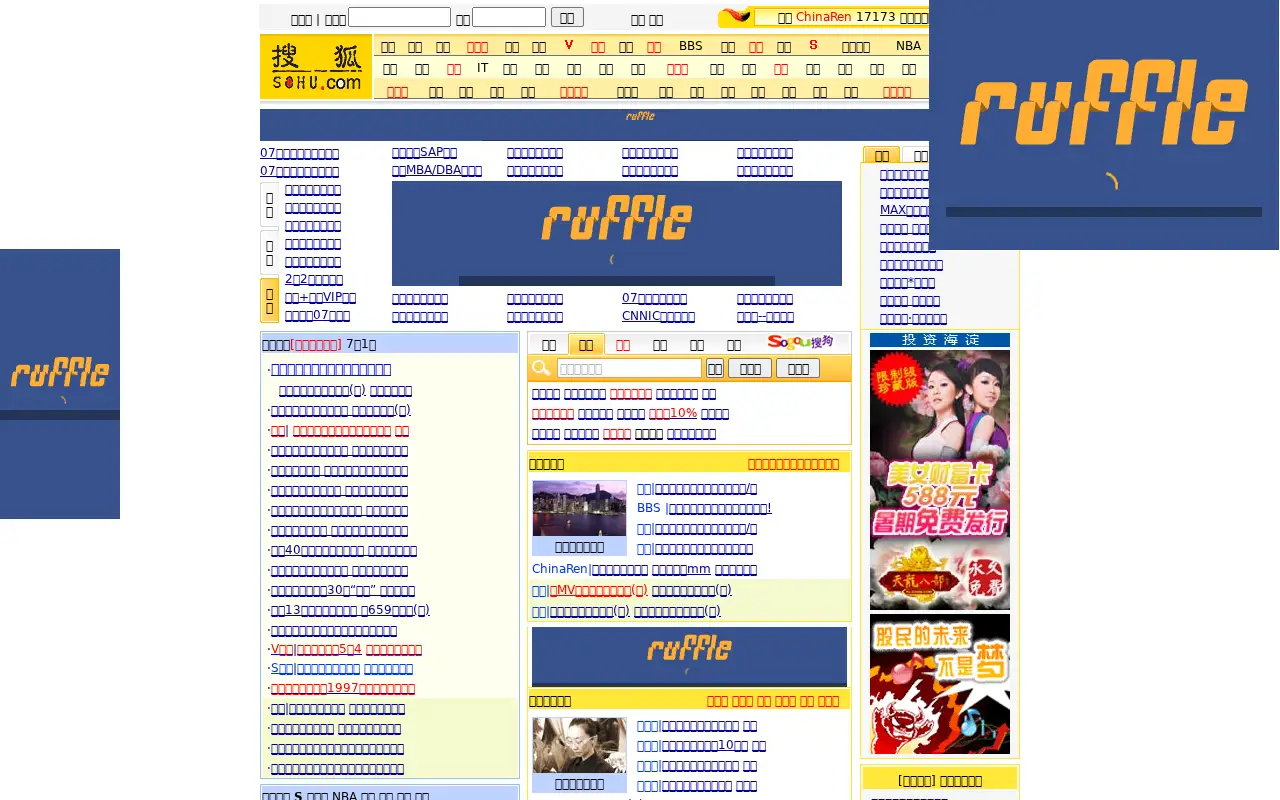The image size is (1280, 800).
Task: Open the red MV headline link
Action: pos(598,590)
